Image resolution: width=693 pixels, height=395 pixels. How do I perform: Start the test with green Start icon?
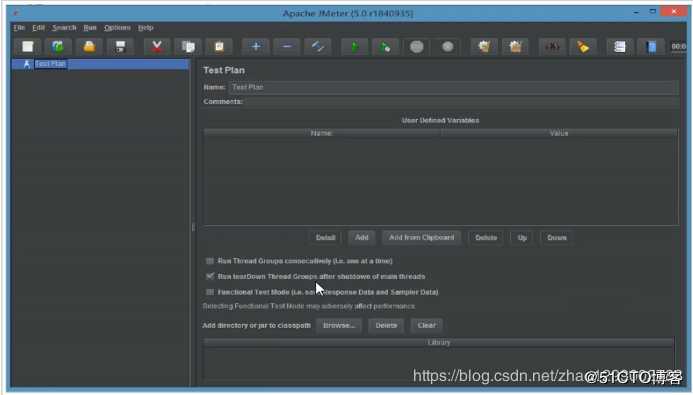click(x=354, y=46)
